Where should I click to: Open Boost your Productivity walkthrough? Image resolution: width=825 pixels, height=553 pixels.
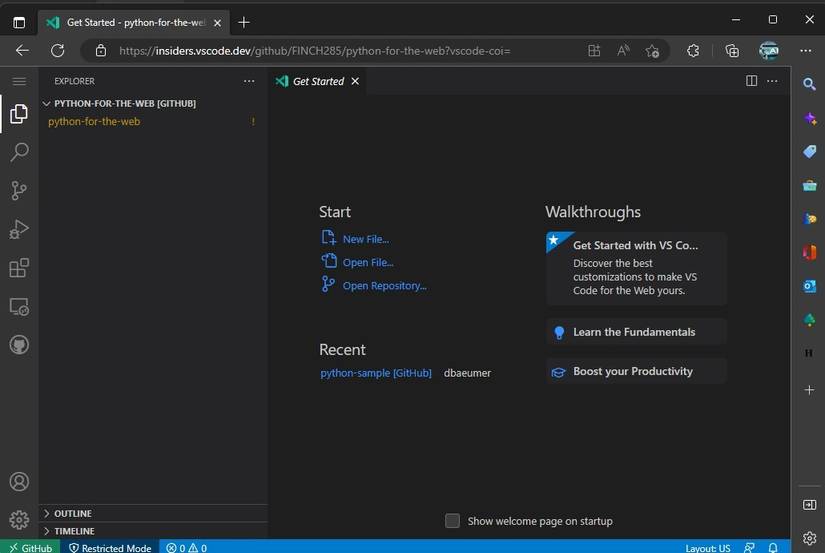(x=636, y=371)
